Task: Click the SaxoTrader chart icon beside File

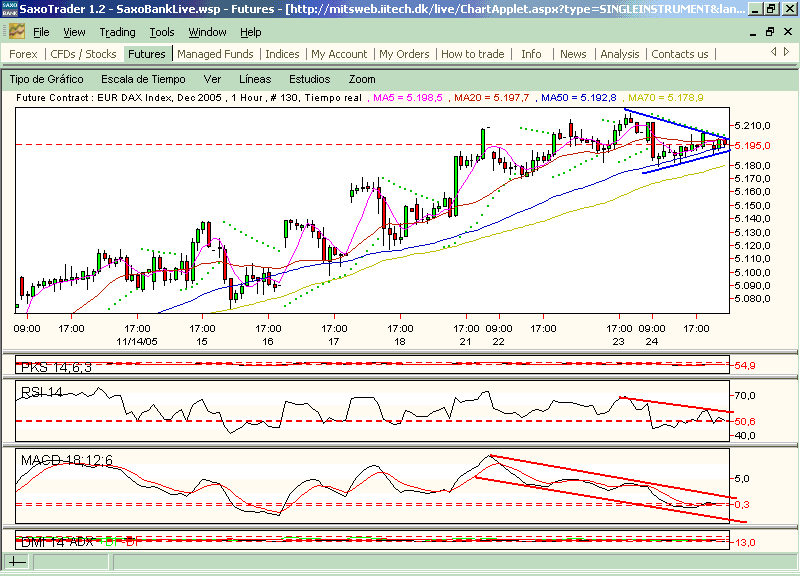Action: (16, 32)
